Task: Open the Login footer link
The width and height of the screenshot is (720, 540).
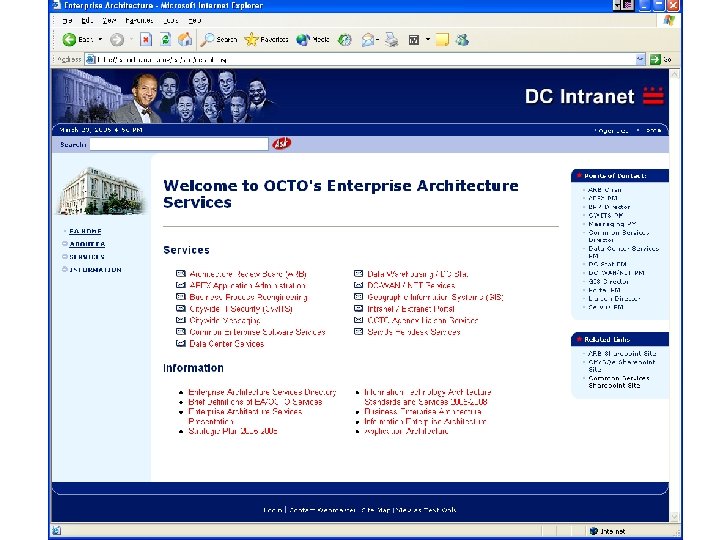Action: [272, 510]
